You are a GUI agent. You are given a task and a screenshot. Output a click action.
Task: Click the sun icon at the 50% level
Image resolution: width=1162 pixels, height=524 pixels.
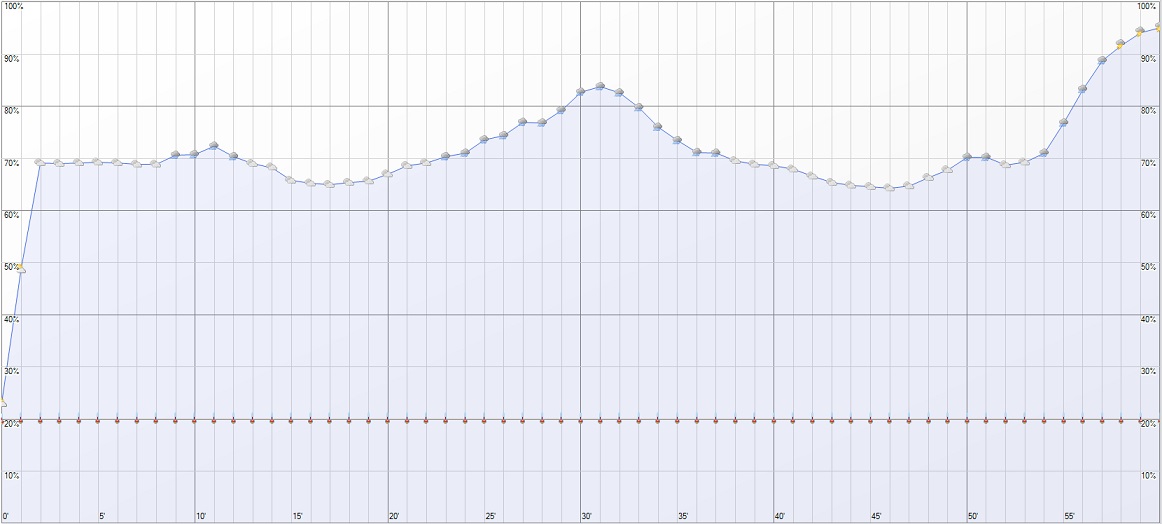point(20,267)
